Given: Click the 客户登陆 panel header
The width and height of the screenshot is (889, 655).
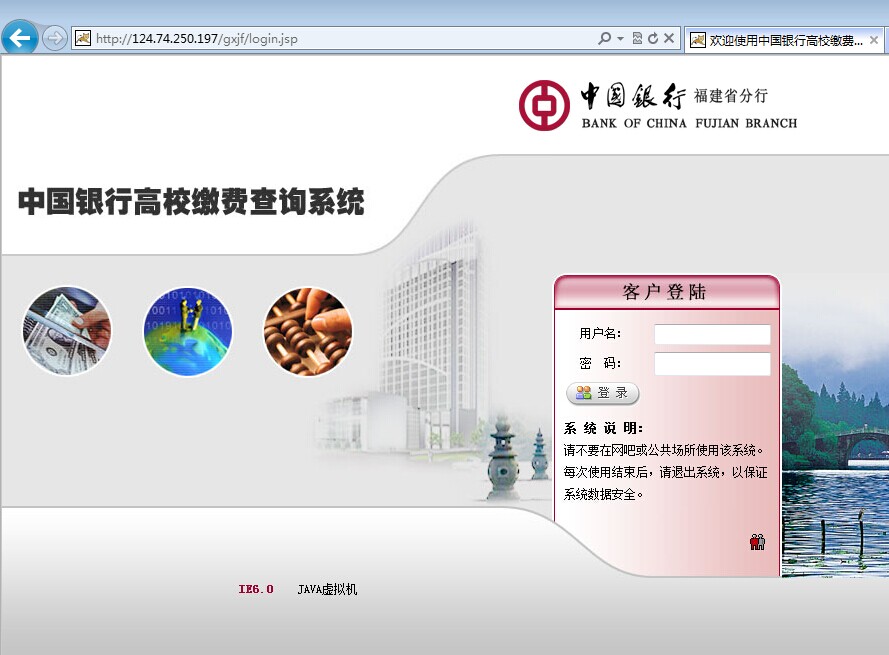Looking at the screenshot, I should [667, 293].
